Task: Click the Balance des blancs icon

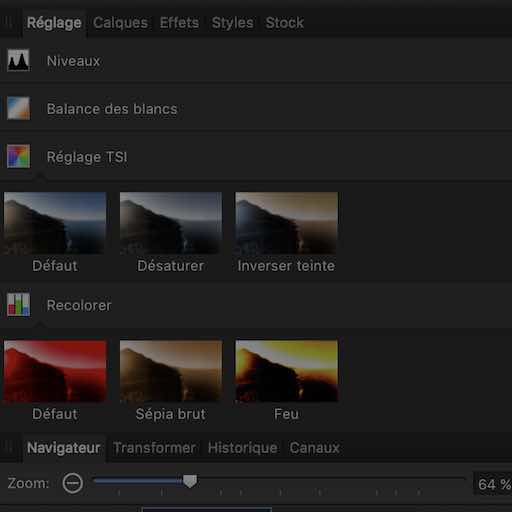Action: [19, 108]
